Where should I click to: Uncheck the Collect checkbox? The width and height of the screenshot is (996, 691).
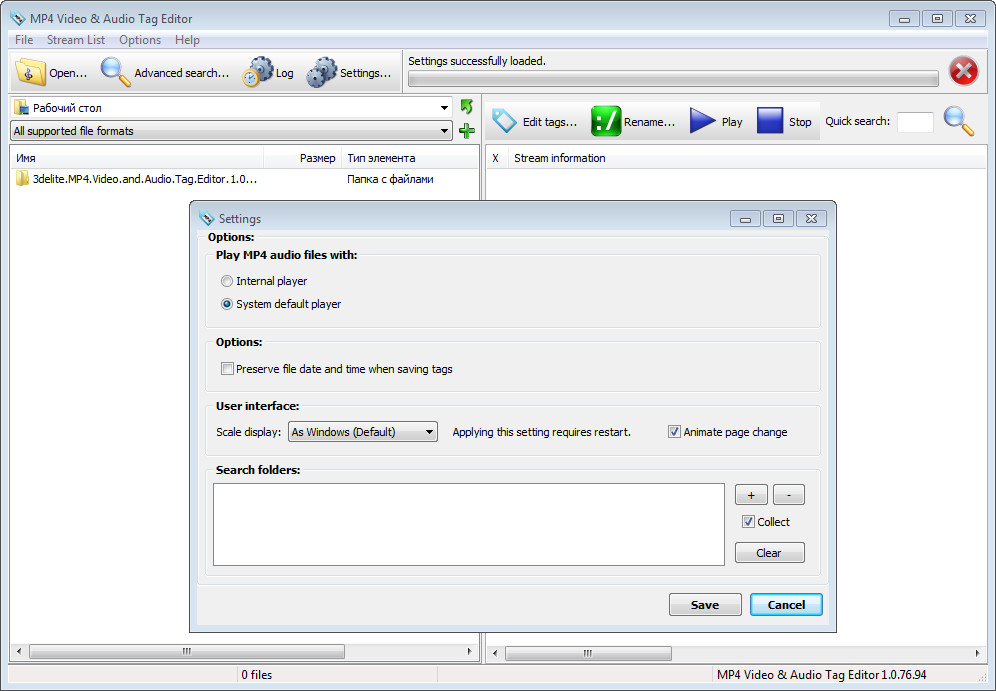pyautogui.click(x=748, y=521)
